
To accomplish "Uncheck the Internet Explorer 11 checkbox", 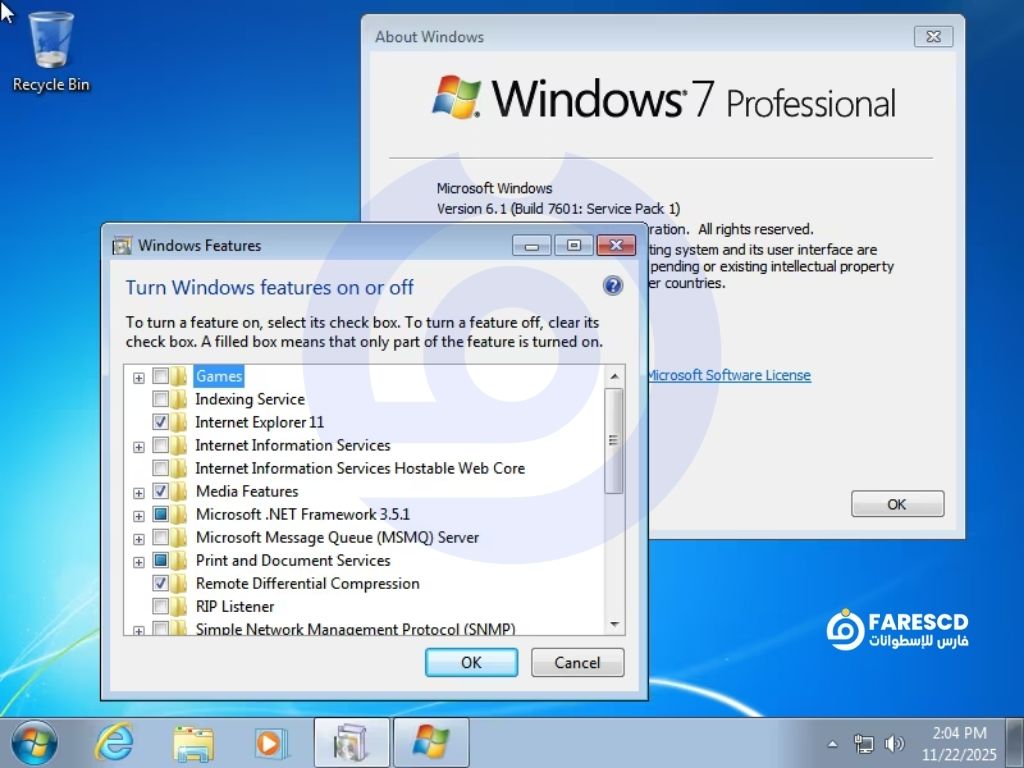I will point(160,422).
